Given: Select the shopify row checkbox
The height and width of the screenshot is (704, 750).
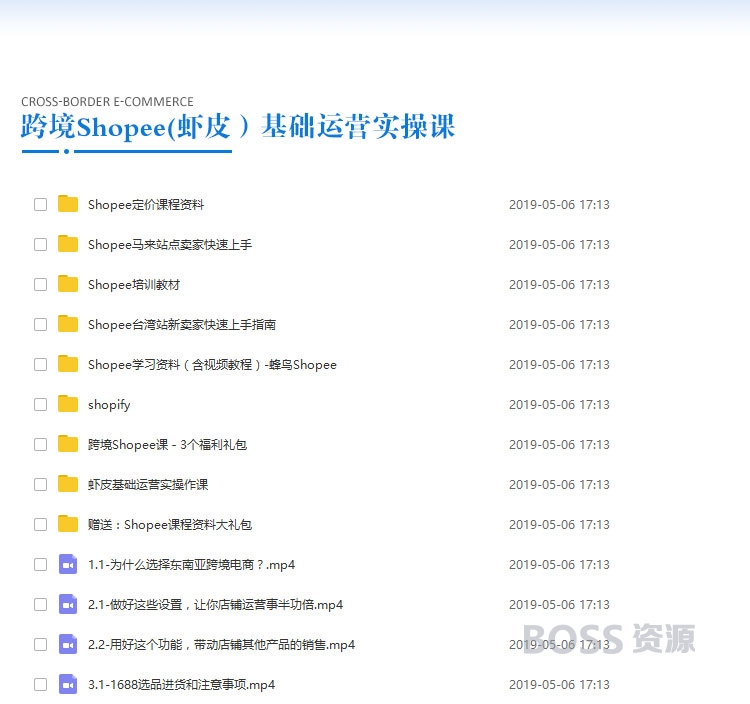Looking at the screenshot, I should (x=41, y=405).
